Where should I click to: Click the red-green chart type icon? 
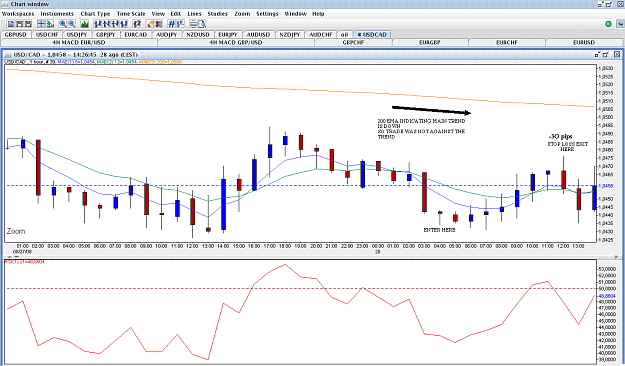pos(85,24)
